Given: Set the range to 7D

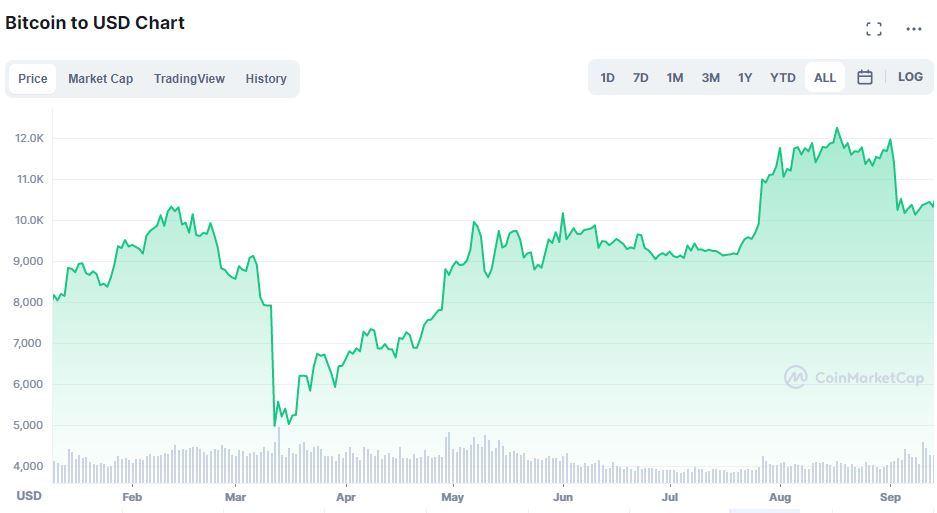Looking at the screenshot, I should point(641,78).
